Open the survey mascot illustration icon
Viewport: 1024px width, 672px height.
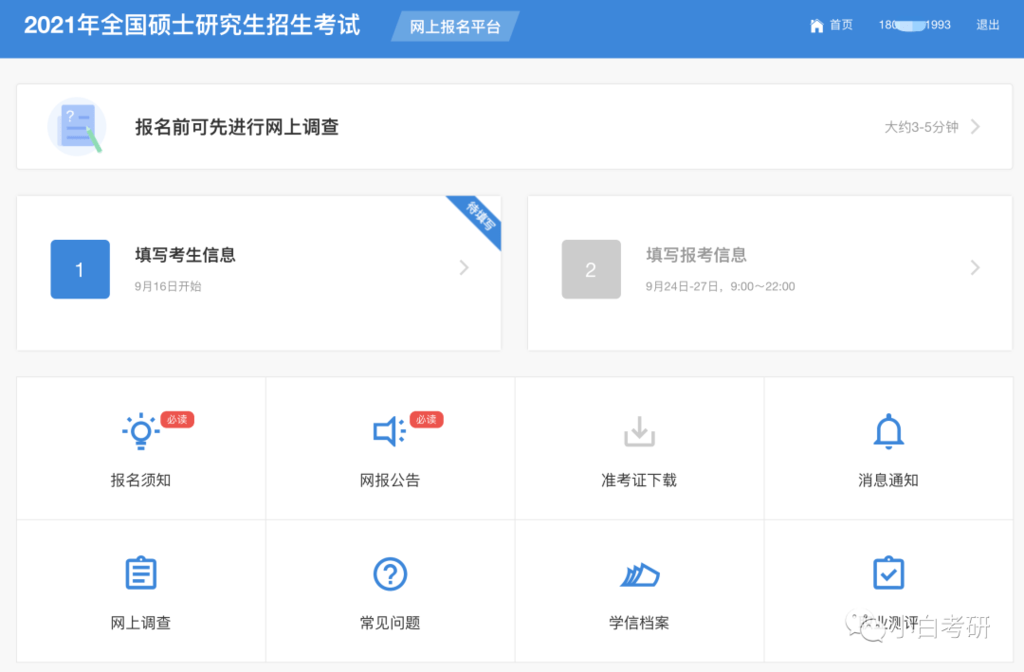77,127
